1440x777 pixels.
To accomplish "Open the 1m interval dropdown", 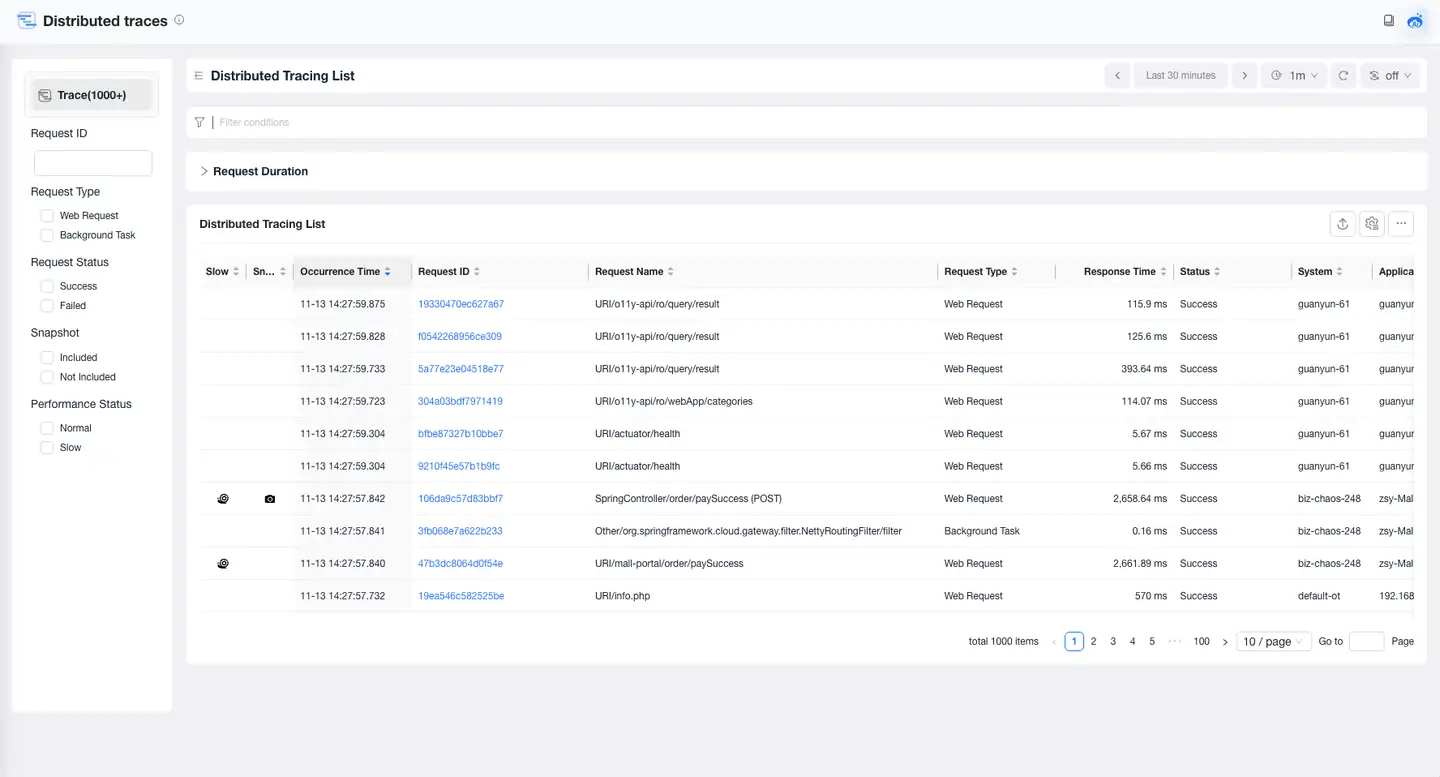I will [x=1295, y=76].
